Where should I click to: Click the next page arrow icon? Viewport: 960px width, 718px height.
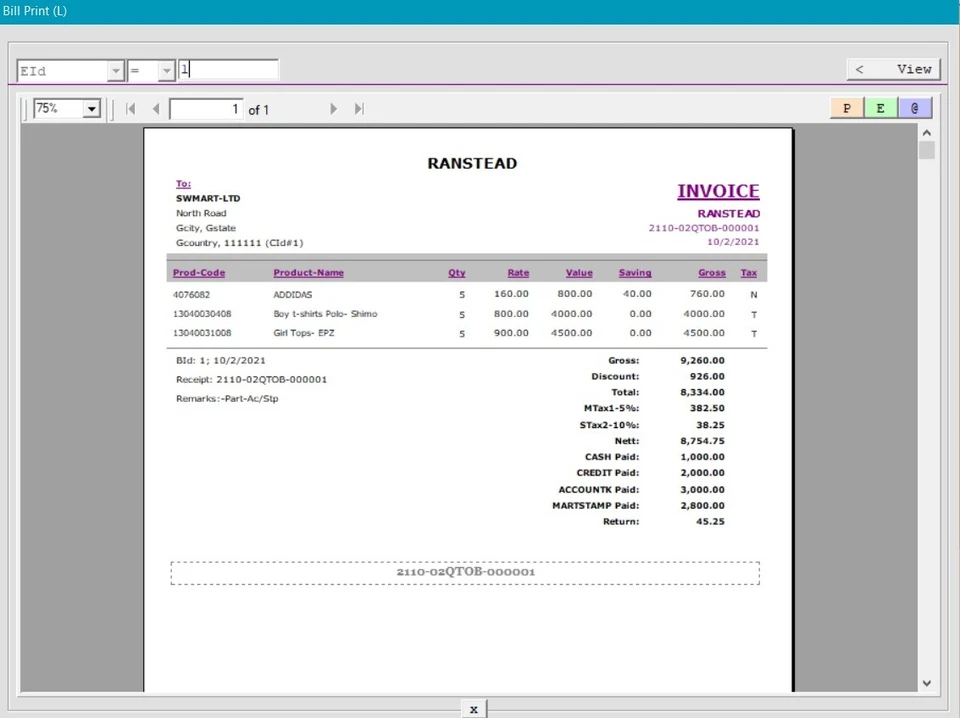[x=333, y=108]
